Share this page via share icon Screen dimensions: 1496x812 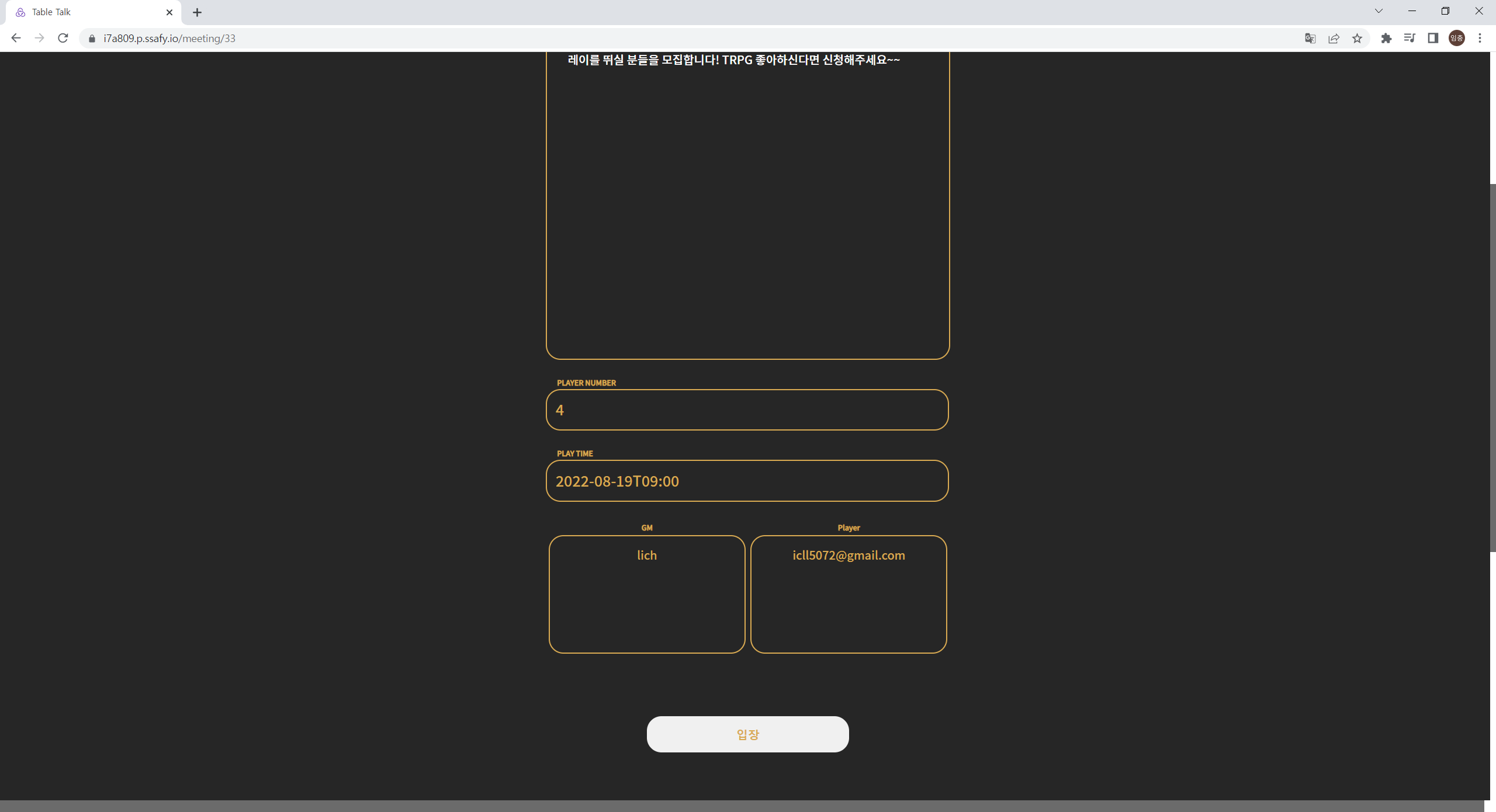tap(1334, 39)
